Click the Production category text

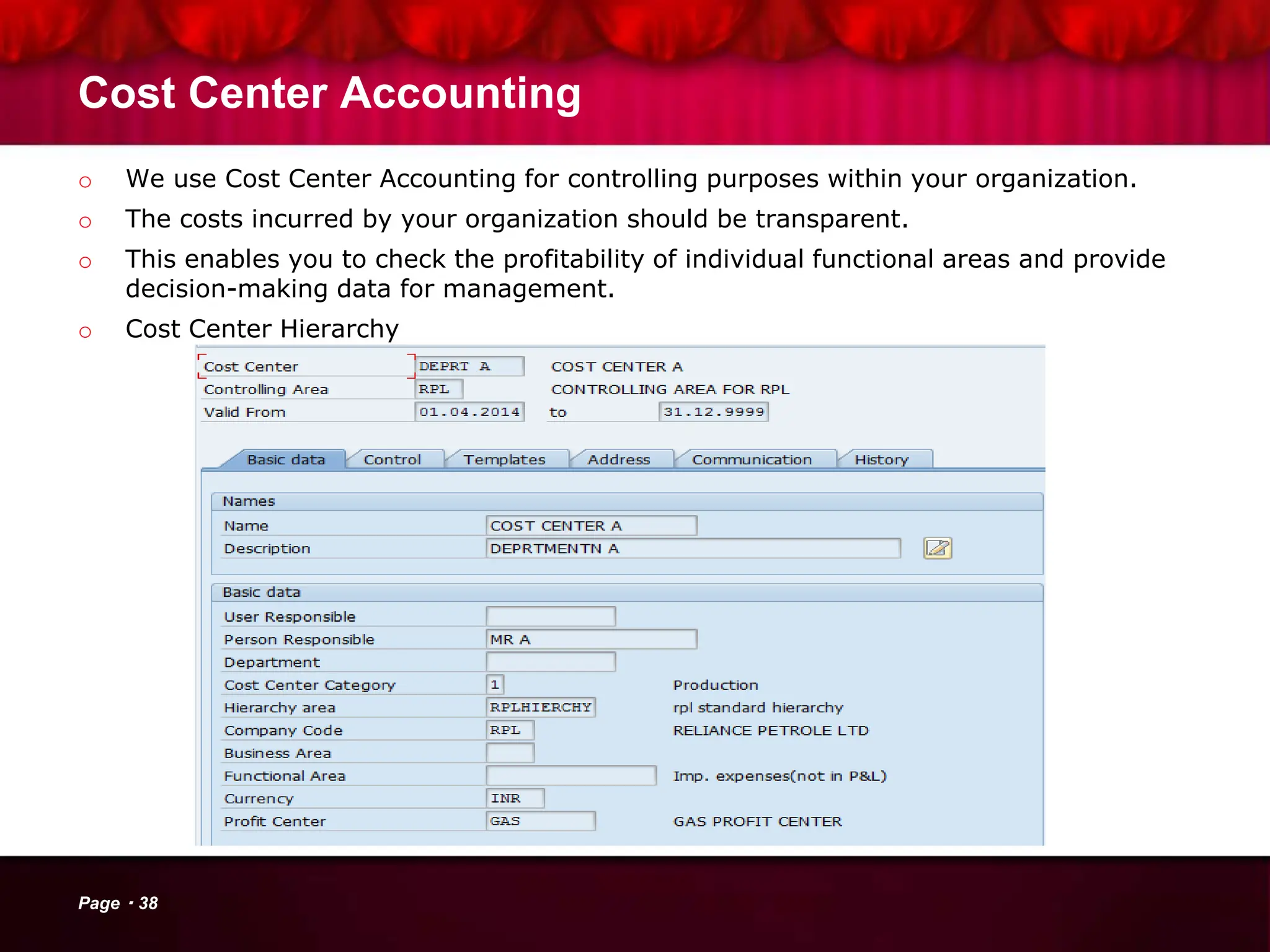[716, 685]
